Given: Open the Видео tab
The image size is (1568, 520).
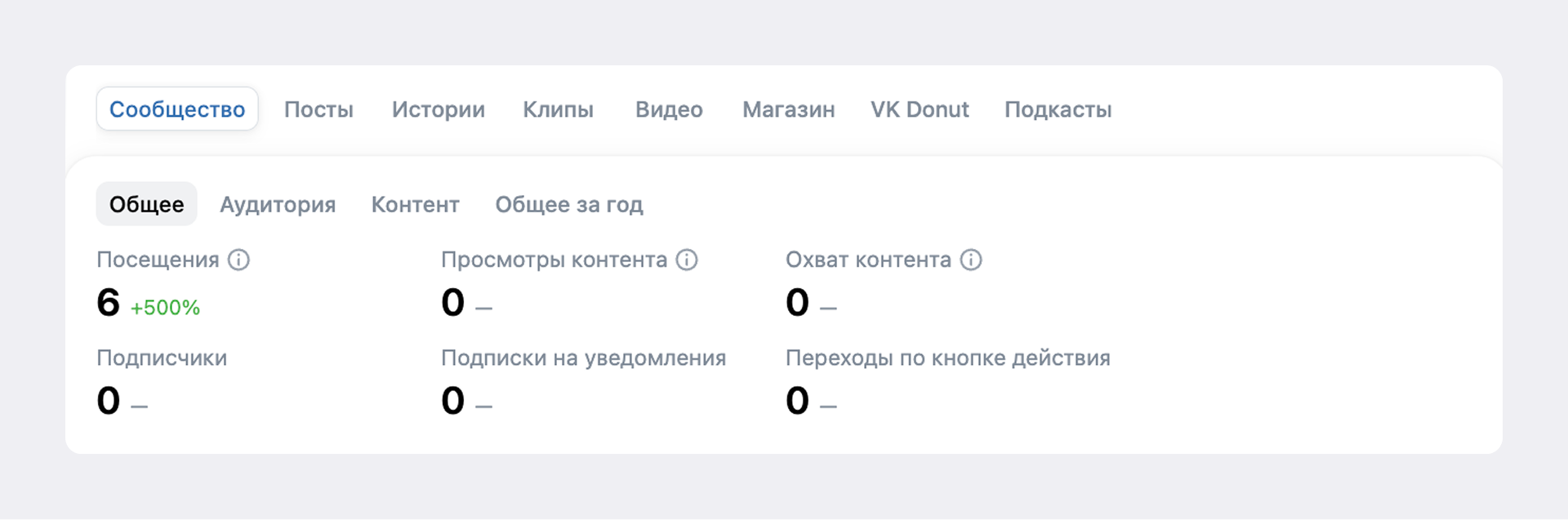Looking at the screenshot, I should (x=669, y=109).
